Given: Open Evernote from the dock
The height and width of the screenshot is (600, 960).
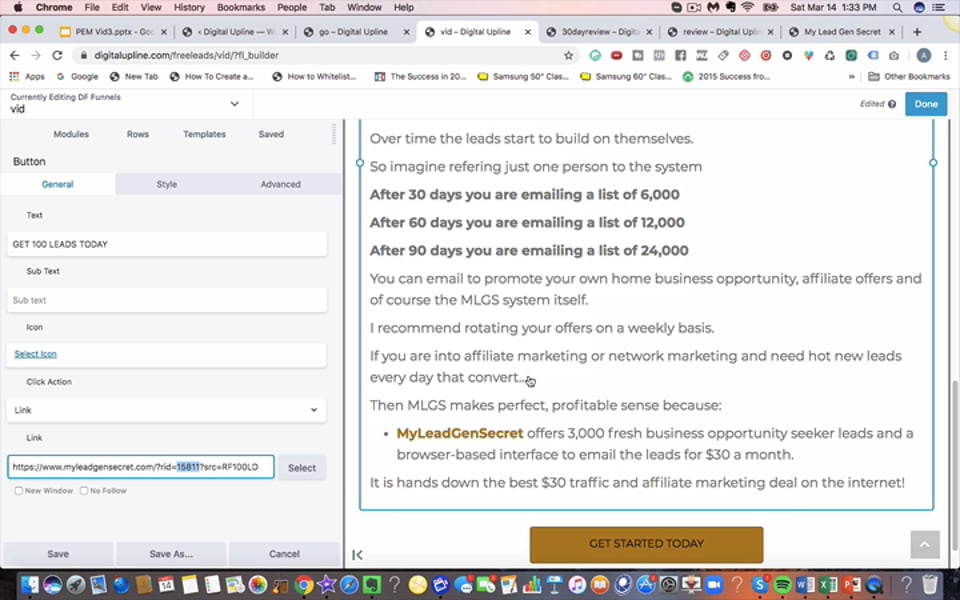Looking at the screenshot, I should click(372, 585).
